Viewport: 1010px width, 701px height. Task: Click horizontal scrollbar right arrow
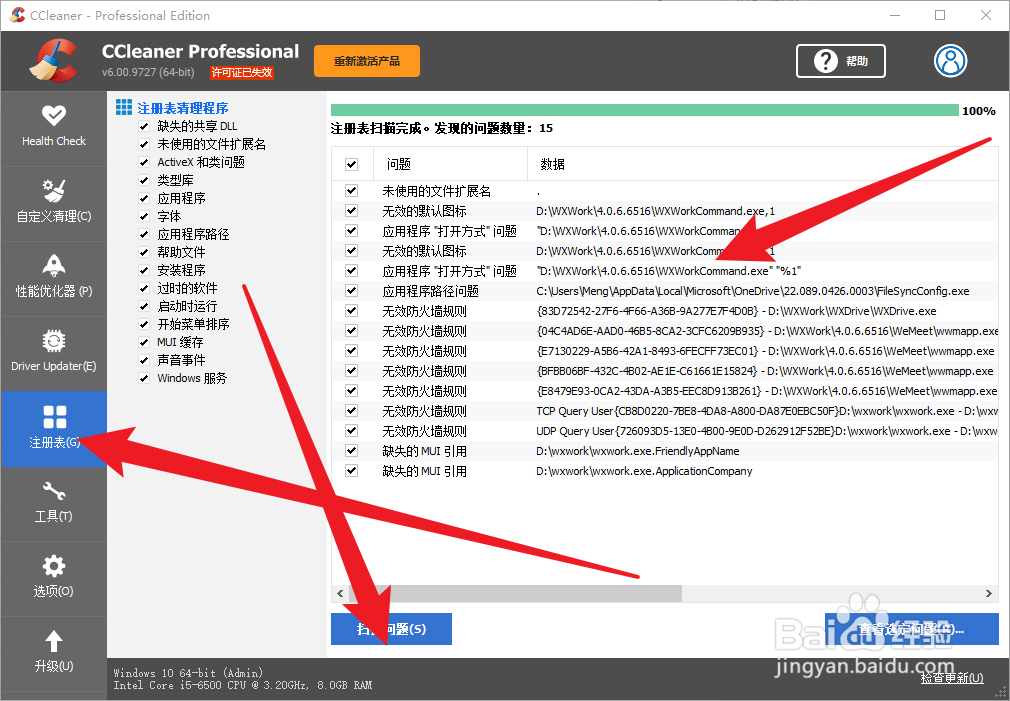pyautogui.click(x=989, y=593)
